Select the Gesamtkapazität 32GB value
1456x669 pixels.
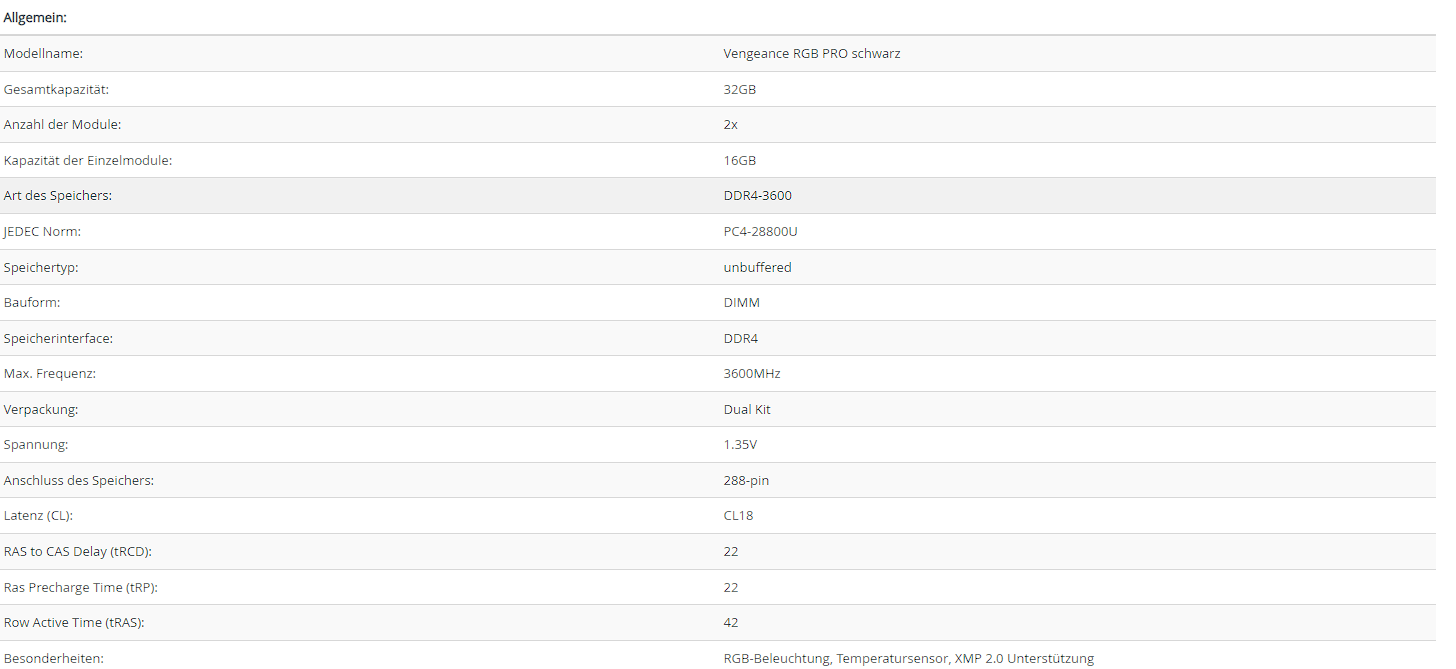pos(739,89)
